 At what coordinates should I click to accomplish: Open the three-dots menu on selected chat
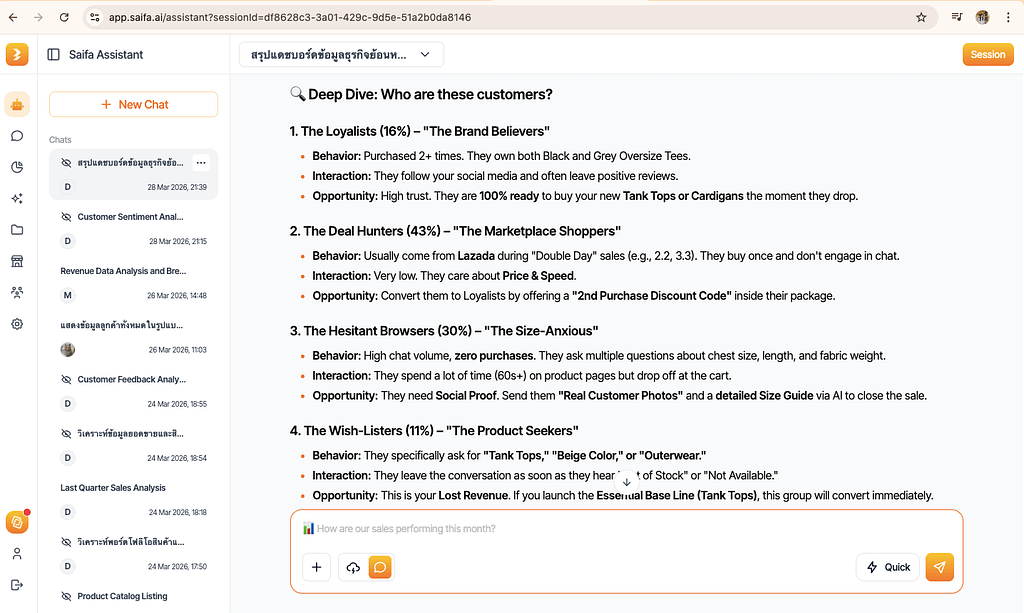[x=201, y=163]
